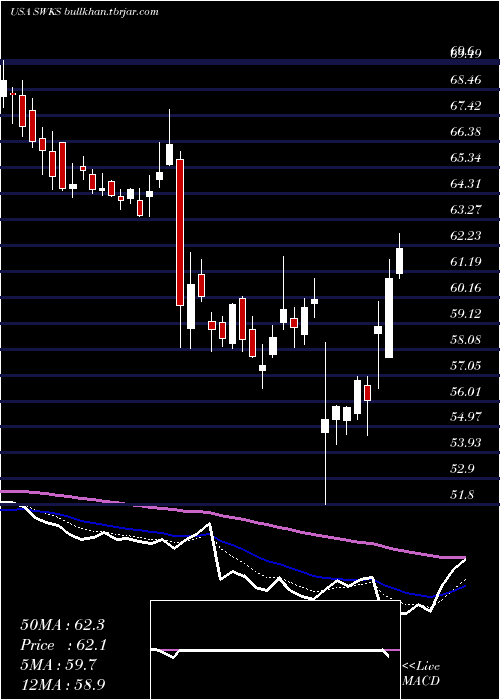Click the 61.19 price axis label

click(x=466, y=261)
